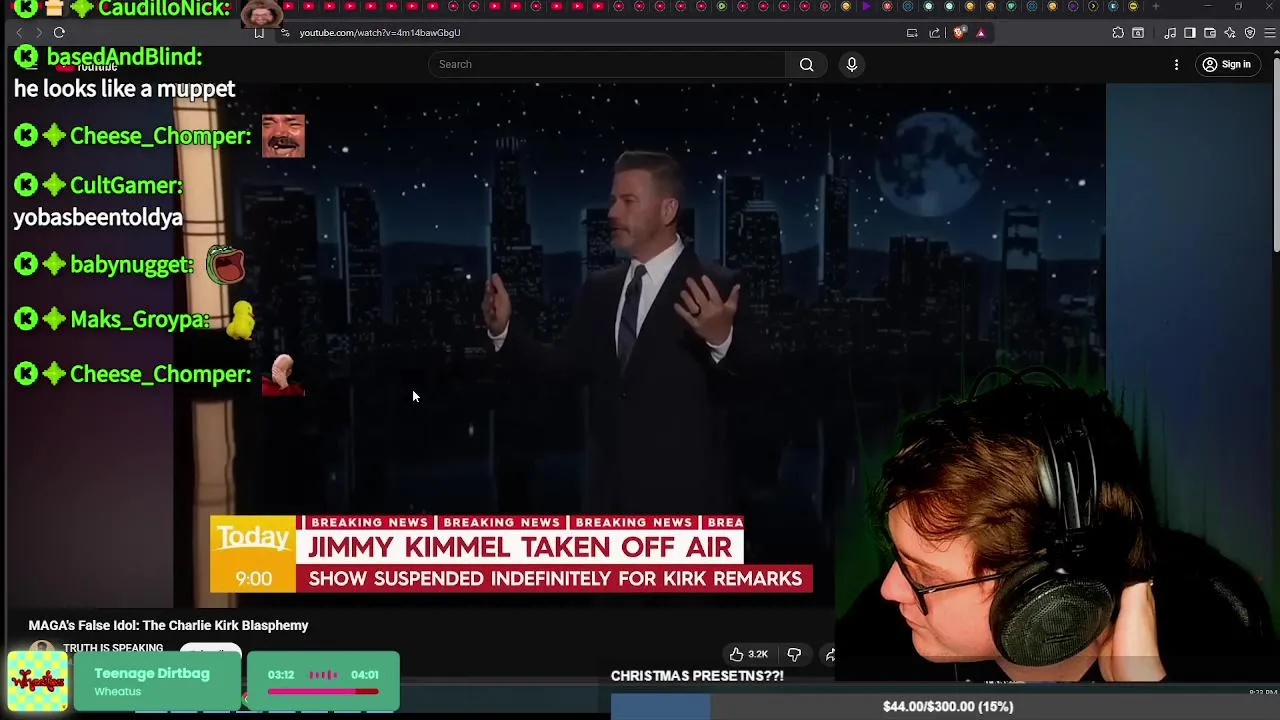Toggle the browser sidebar panel icon
Screen dimensions: 1280x720
coord(1190,33)
